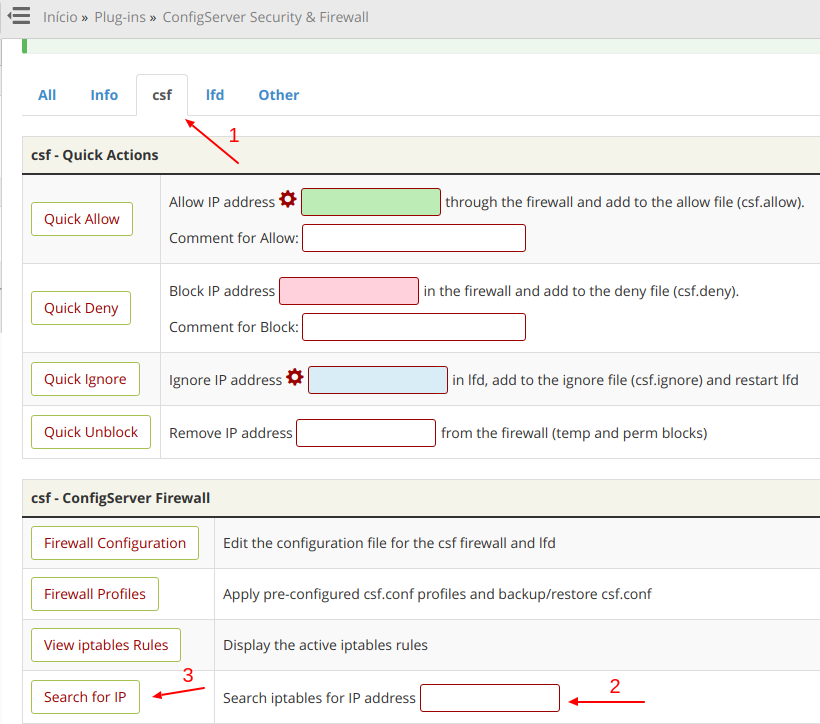
Task: Click text 'Display the active iptables rules'
Action: [x=325, y=645]
